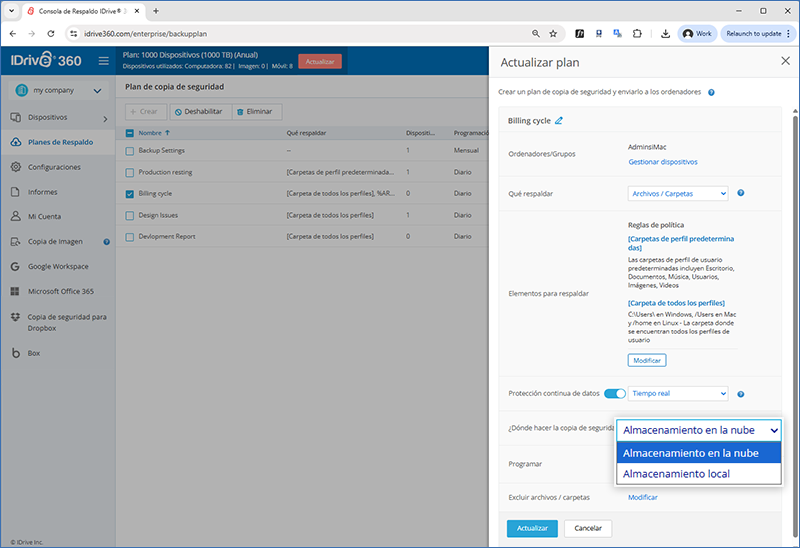Screen dimensions: 800x548
Task: Click the Gestionar dispositivos link
Action: coord(662,161)
